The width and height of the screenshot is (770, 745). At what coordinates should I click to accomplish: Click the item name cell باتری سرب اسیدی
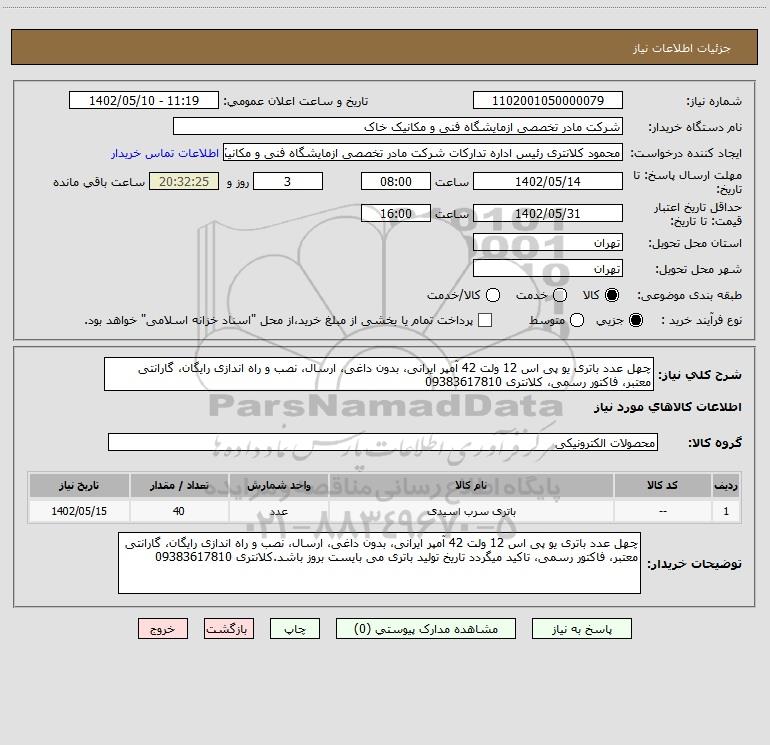[x=471, y=511]
